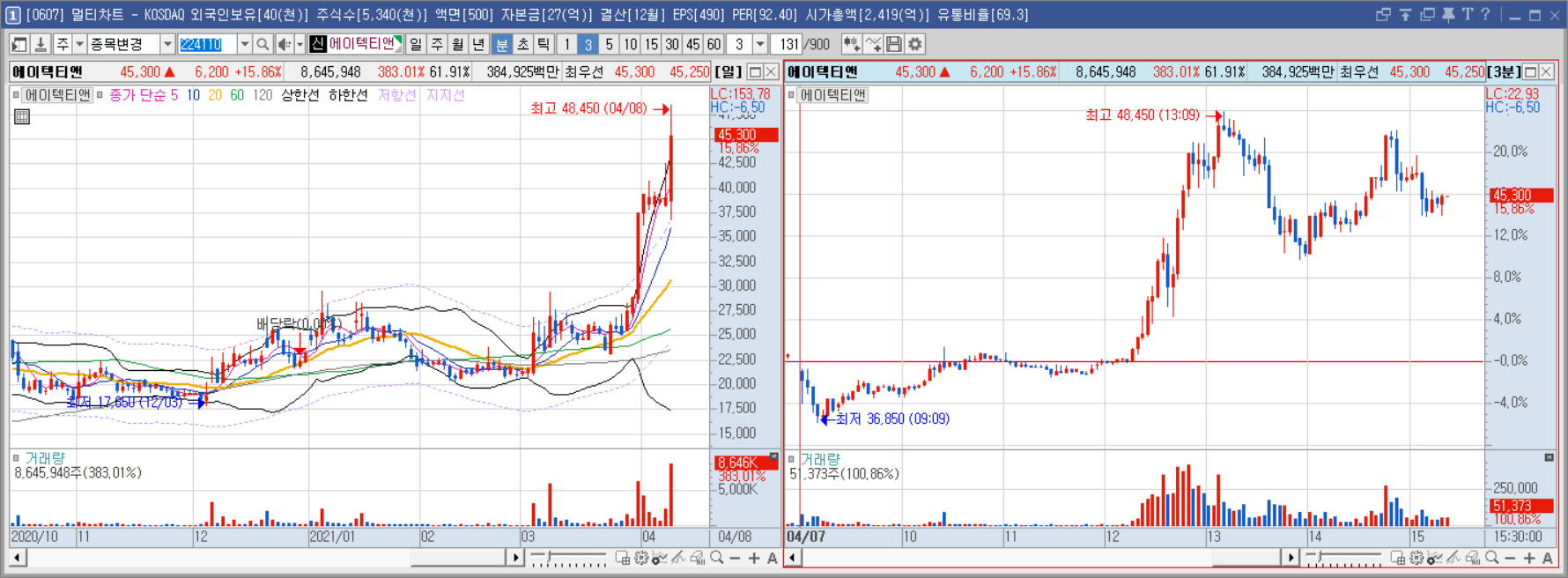Image resolution: width=1568 pixels, height=578 pixels.
Task: Open the 주 type dropdown arrow
Action: [x=79, y=44]
